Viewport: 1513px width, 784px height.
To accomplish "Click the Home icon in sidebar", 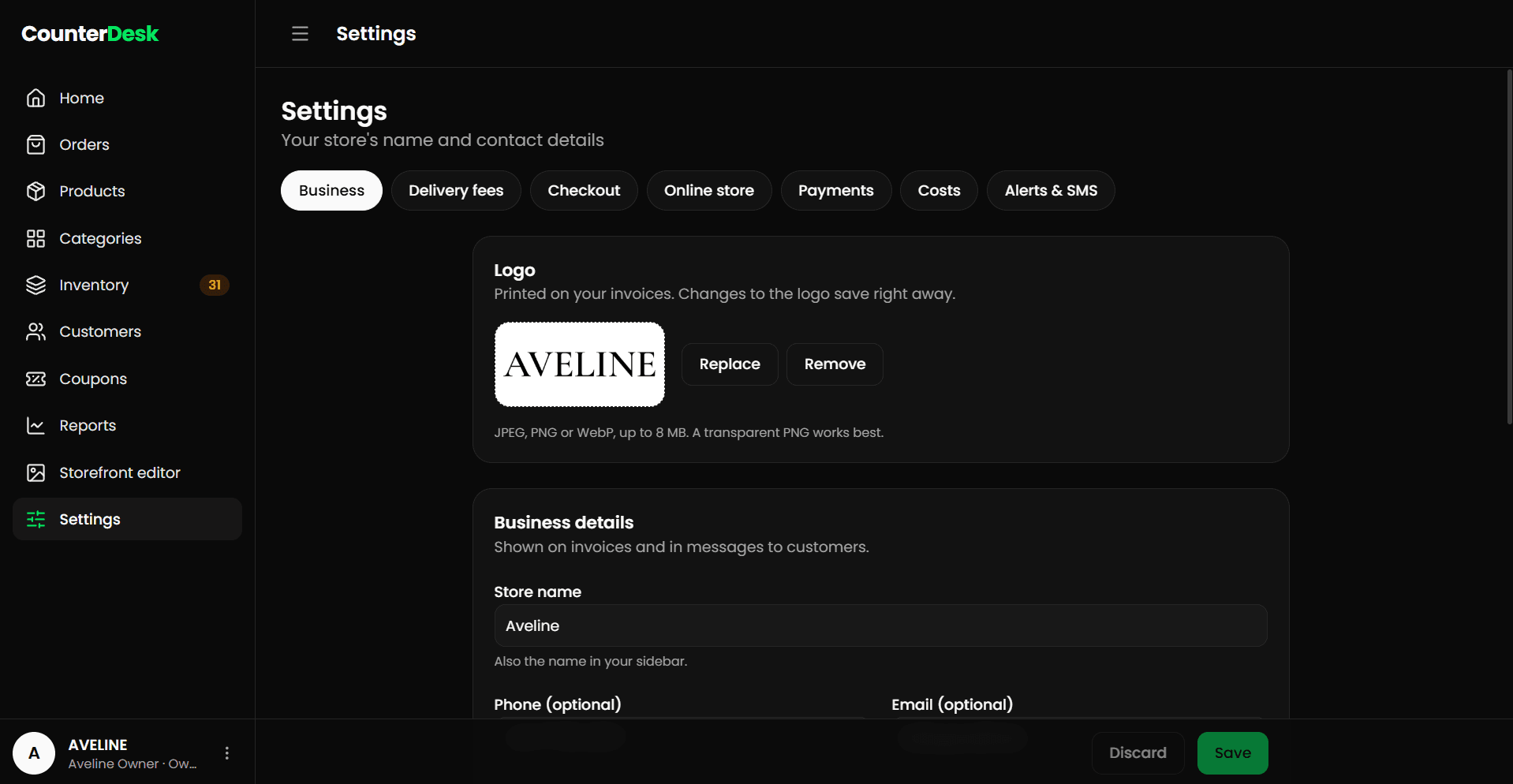I will pyautogui.click(x=35, y=98).
